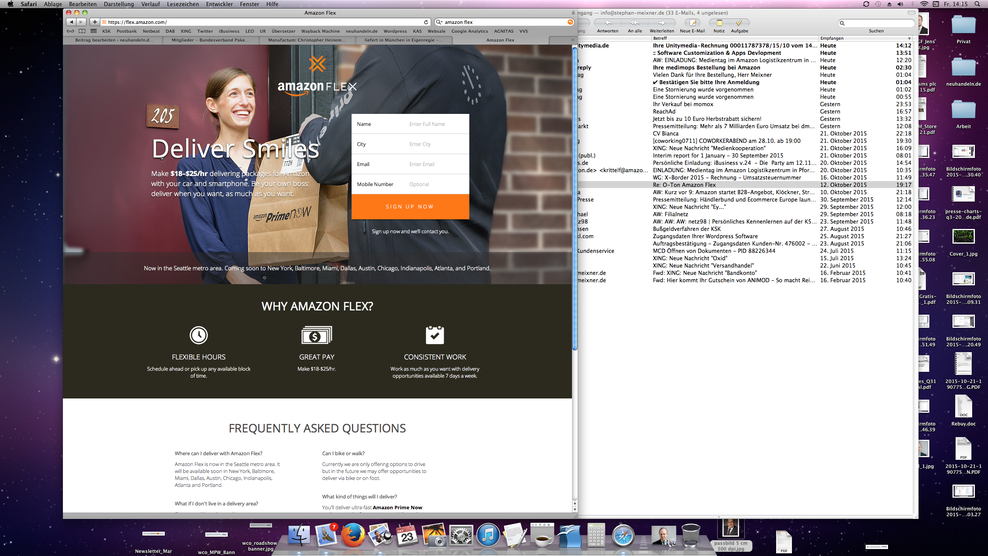Viewport: 988px width, 556px height.
Task: Go forward in Safari history
Action: tap(81, 22)
